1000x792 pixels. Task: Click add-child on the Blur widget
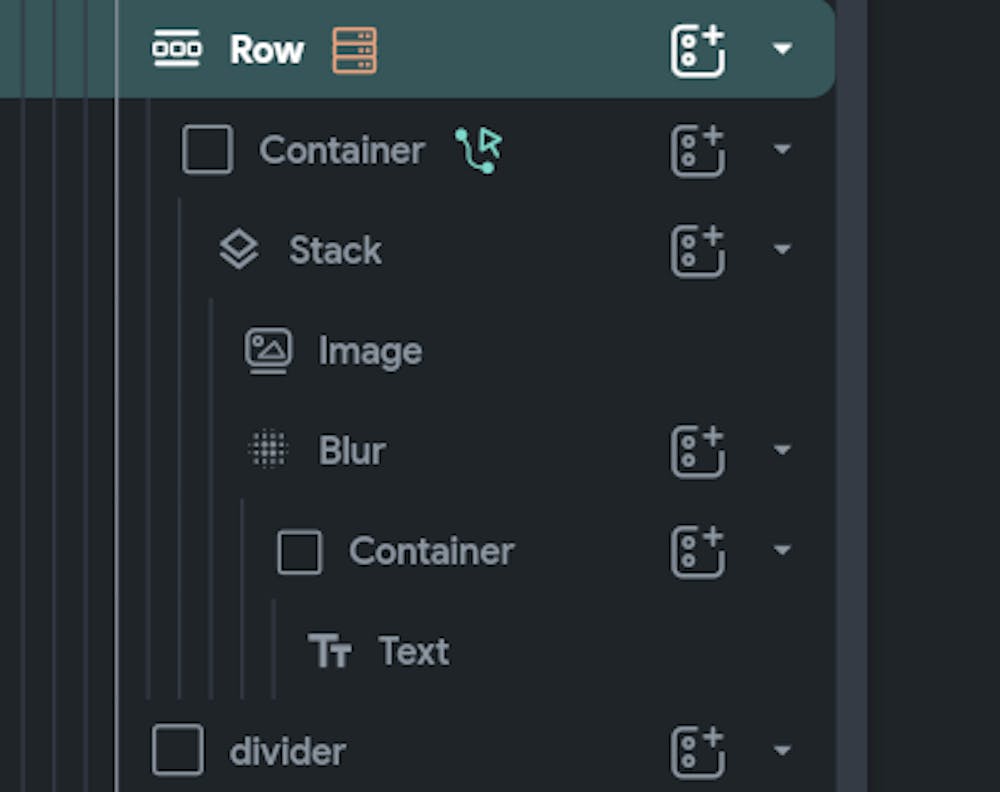pyautogui.click(x=698, y=450)
